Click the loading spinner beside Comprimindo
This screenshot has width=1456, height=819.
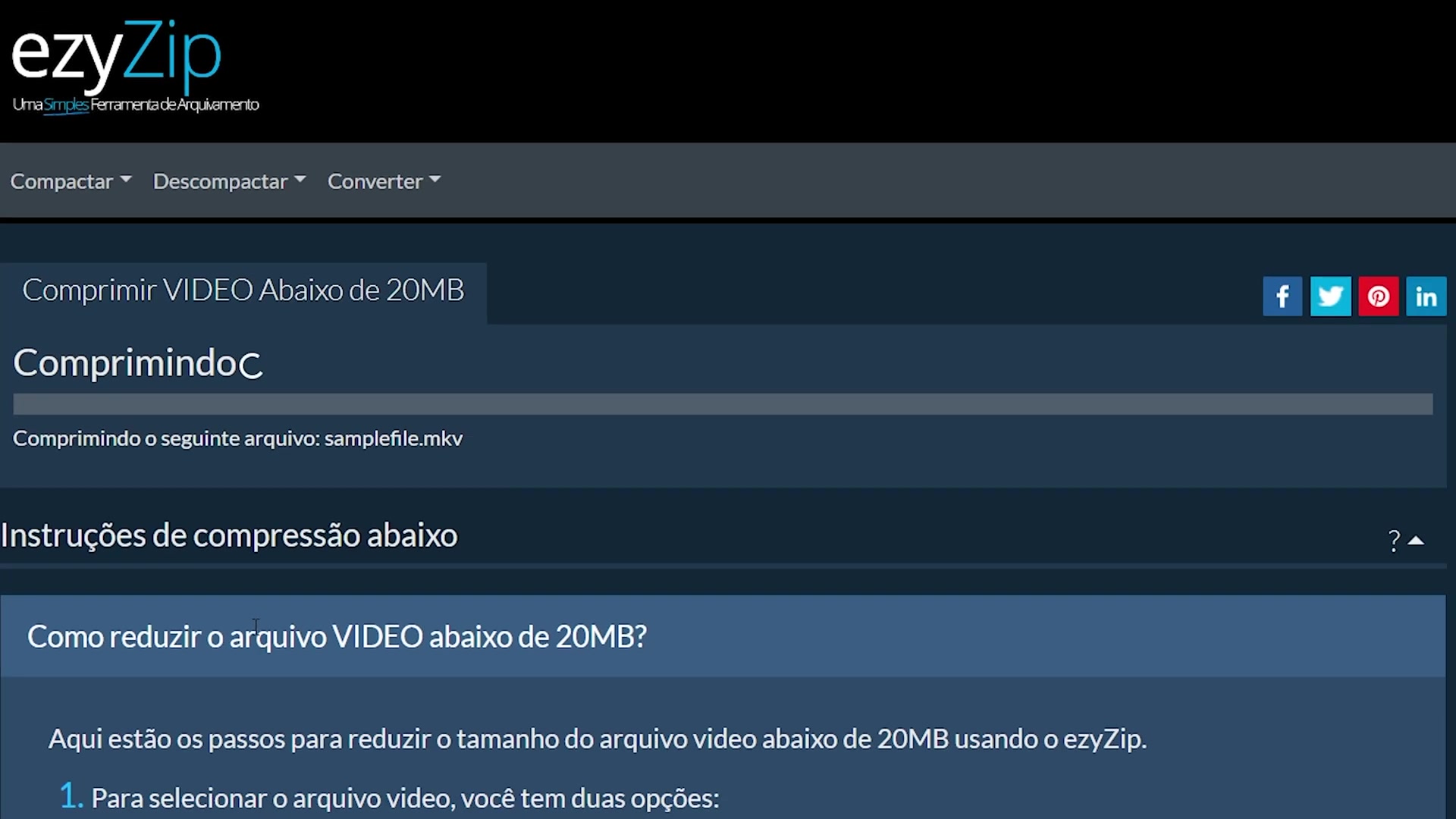[251, 366]
